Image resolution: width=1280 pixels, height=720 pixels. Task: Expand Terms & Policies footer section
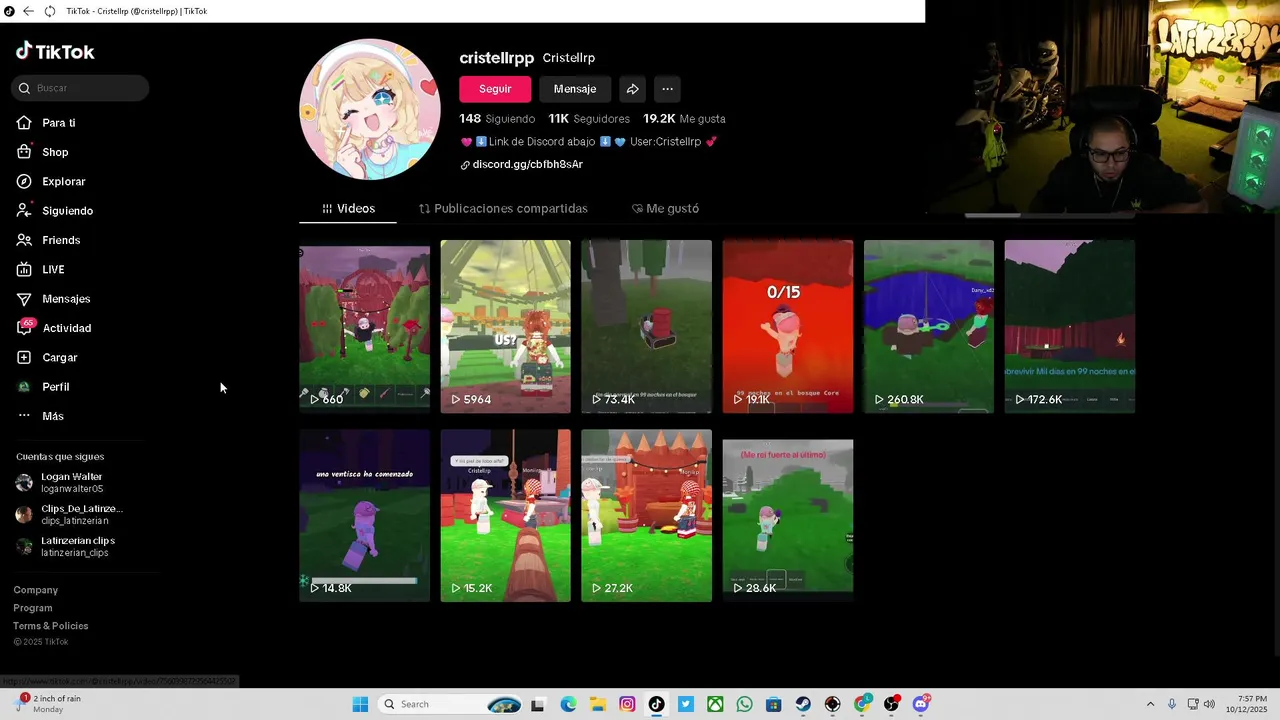(x=51, y=626)
